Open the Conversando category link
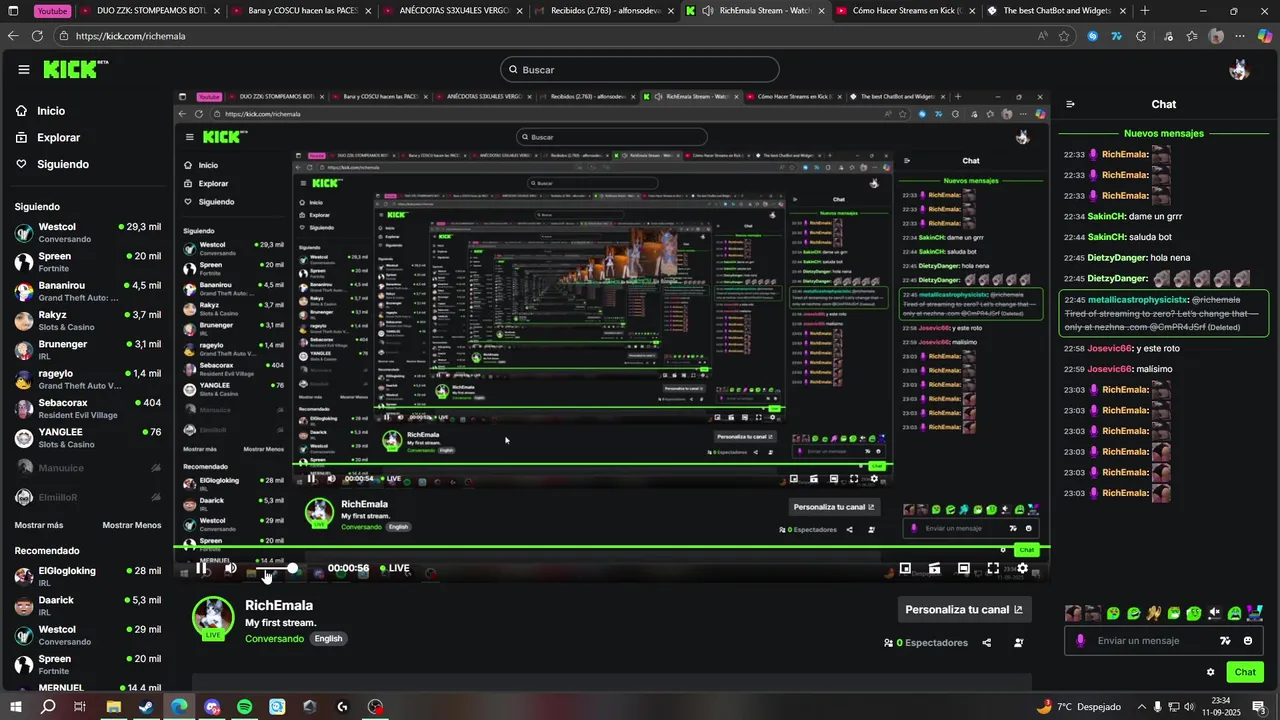This screenshot has width=1280, height=720. coord(274,638)
